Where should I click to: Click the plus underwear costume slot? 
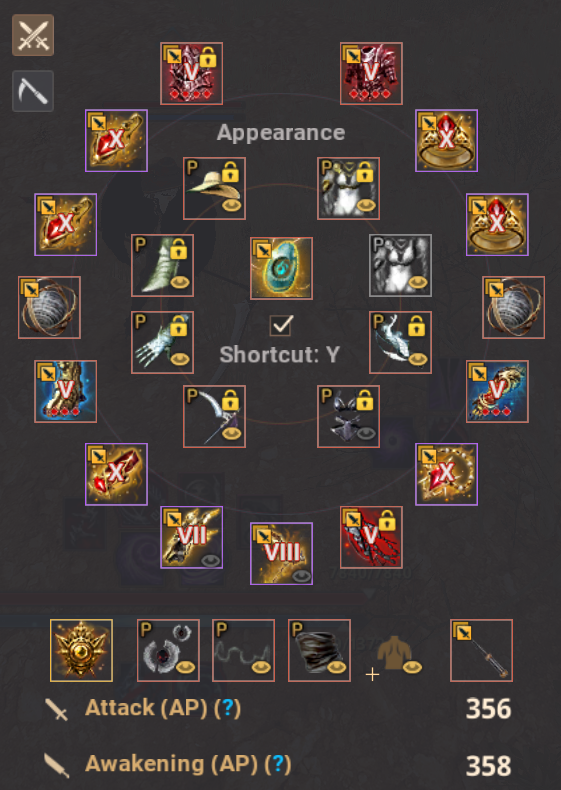394,656
